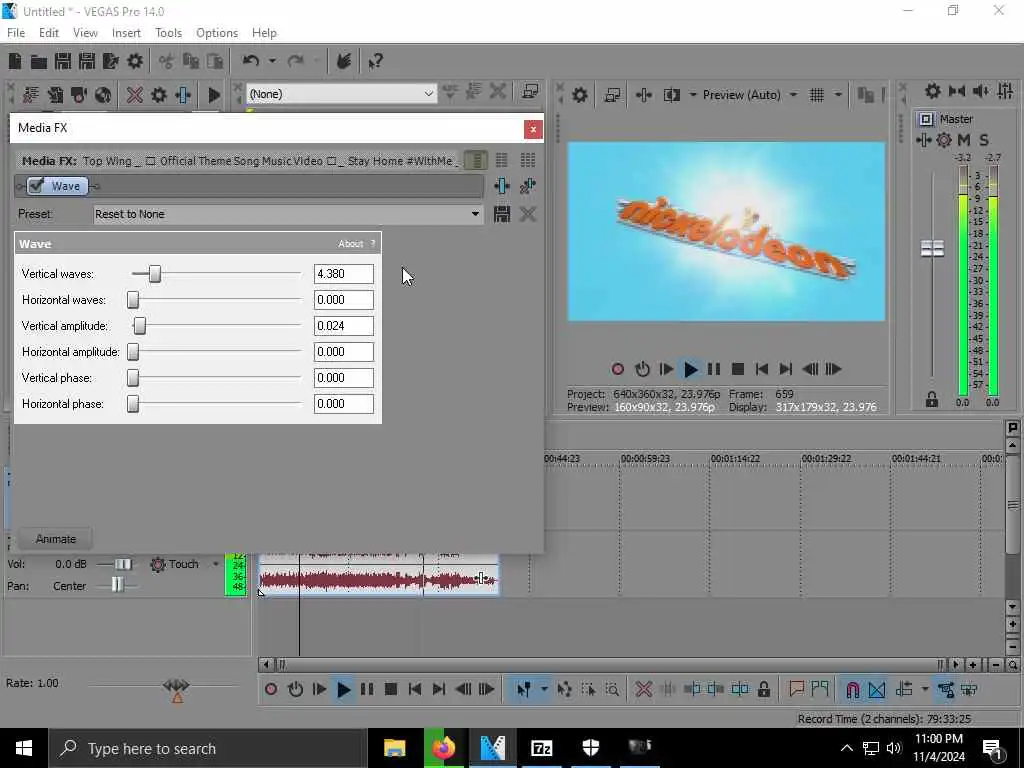Open project properties gear in main toolbar

(135, 61)
